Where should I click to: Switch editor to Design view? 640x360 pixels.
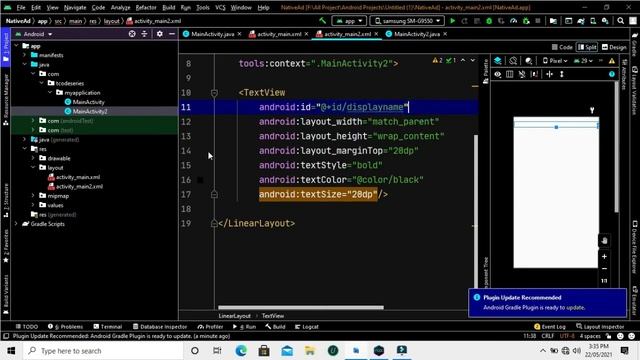614,47
